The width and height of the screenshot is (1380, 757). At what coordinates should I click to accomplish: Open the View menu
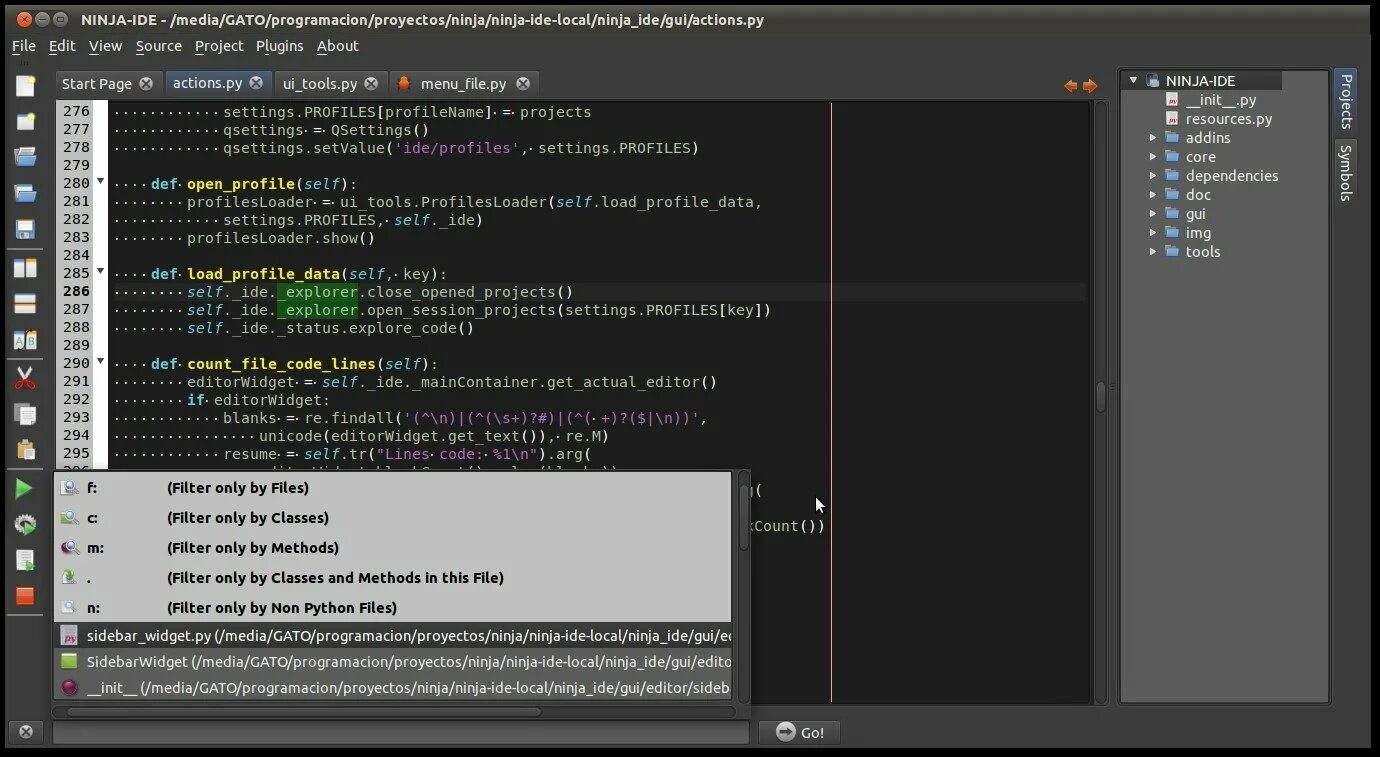click(105, 46)
